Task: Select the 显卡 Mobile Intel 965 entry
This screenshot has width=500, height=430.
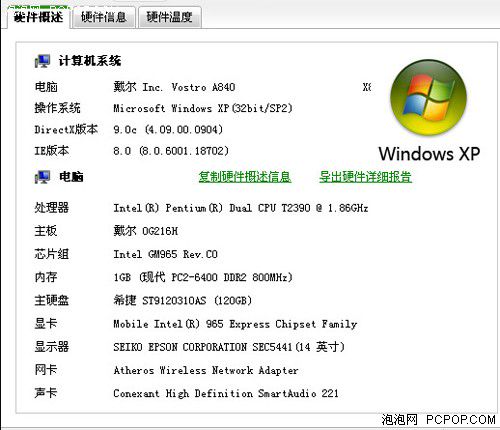Action: coord(196,323)
